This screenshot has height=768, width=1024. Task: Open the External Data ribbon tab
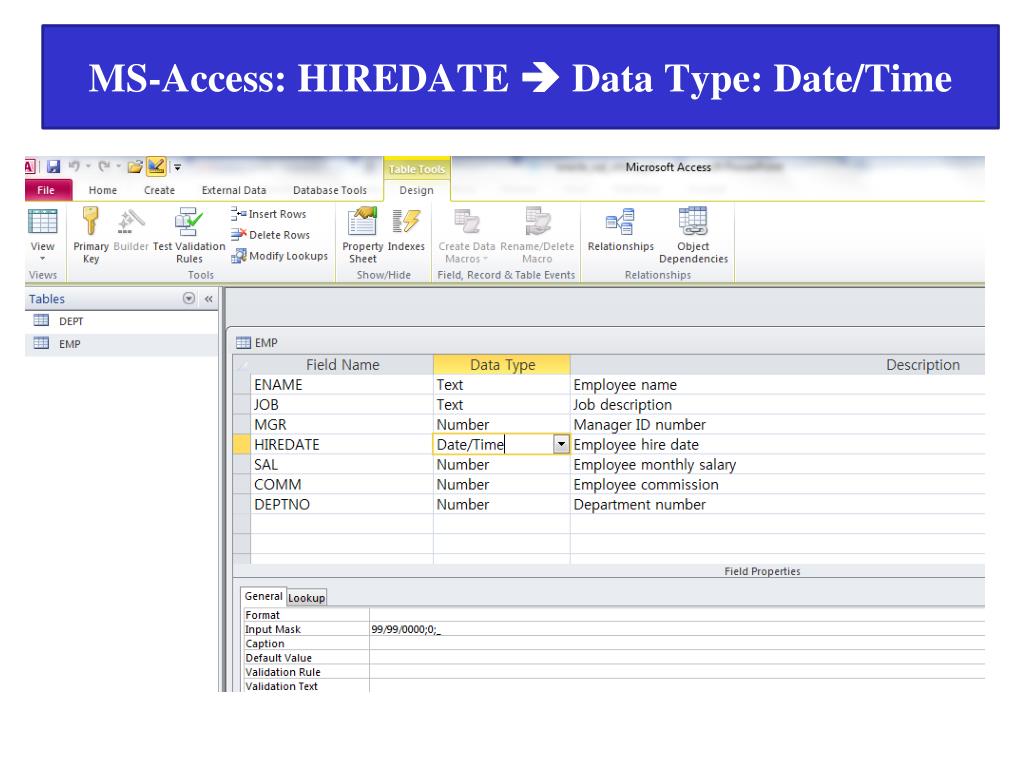[x=234, y=190]
